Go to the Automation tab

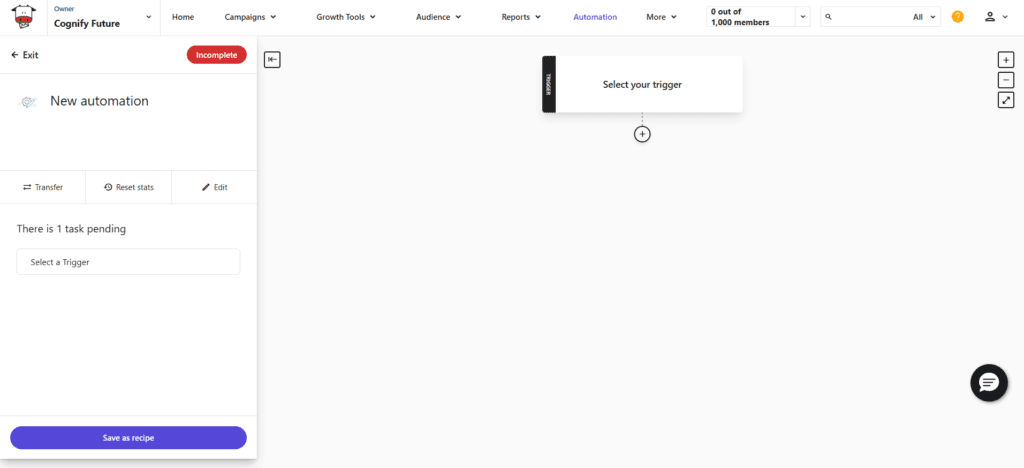(x=595, y=17)
